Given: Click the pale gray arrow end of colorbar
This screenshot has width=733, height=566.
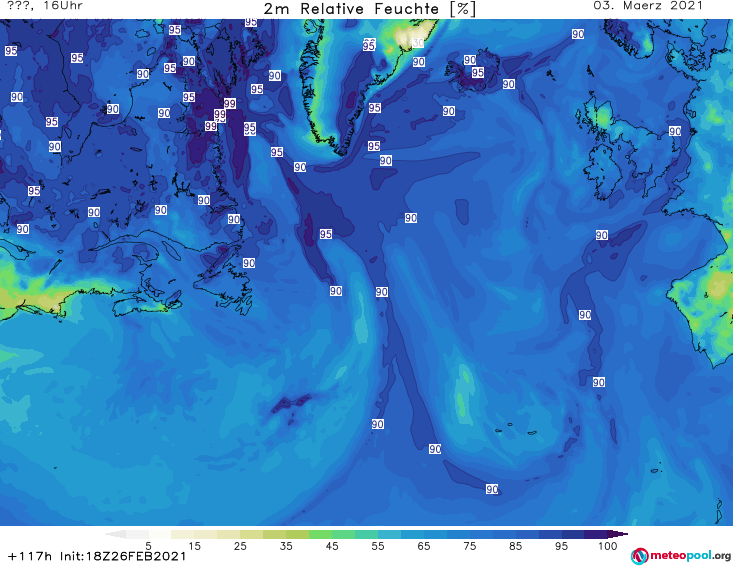Looking at the screenshot, I should pos(115,534).
